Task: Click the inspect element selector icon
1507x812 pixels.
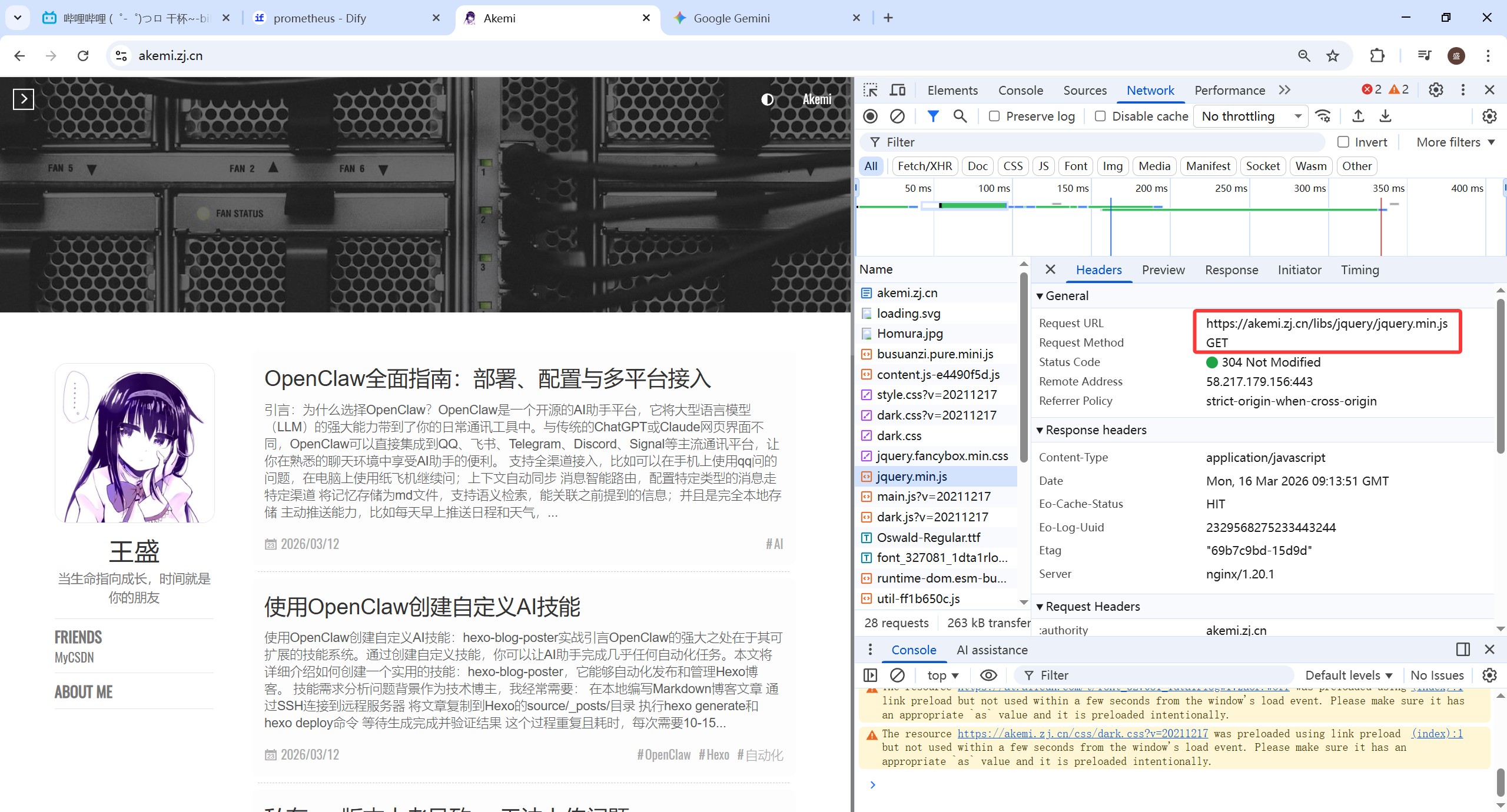Action: point(871,90)
